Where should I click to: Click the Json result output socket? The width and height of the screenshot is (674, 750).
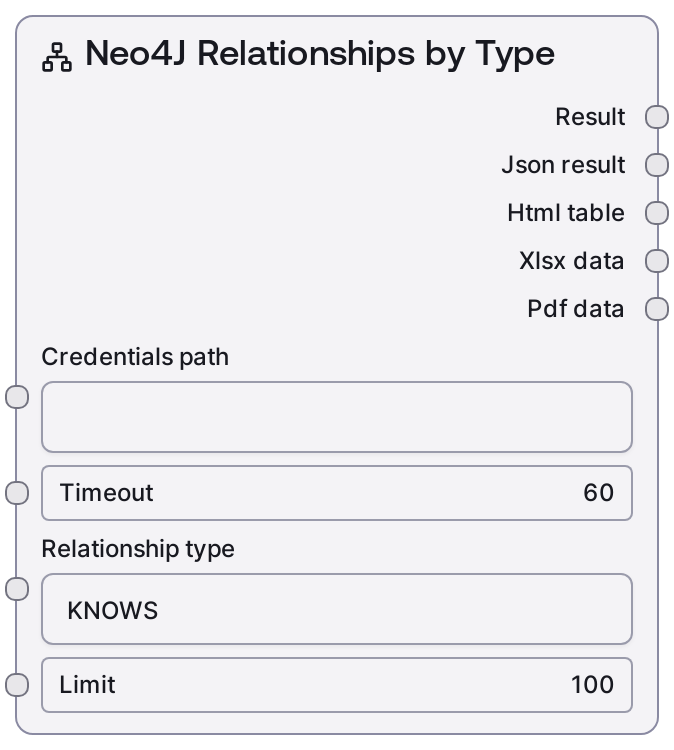(656, 165)
